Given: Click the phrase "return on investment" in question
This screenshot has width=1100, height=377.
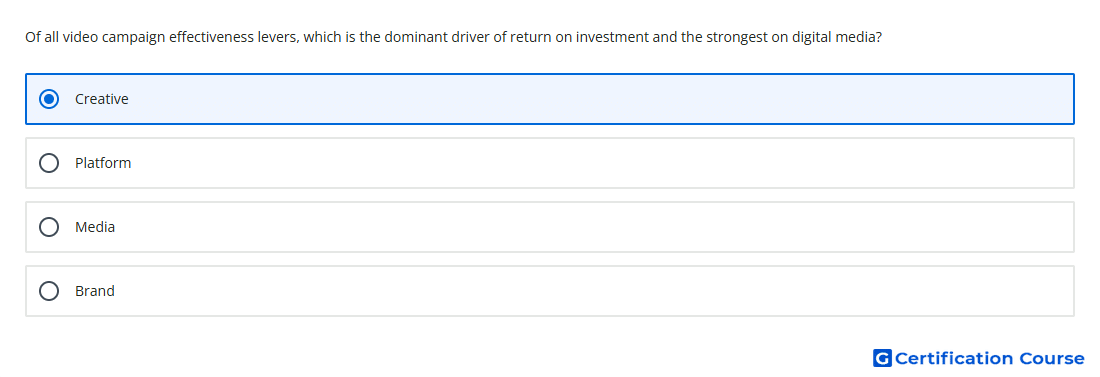Looking at the screenshot, I should click(579, 37).
